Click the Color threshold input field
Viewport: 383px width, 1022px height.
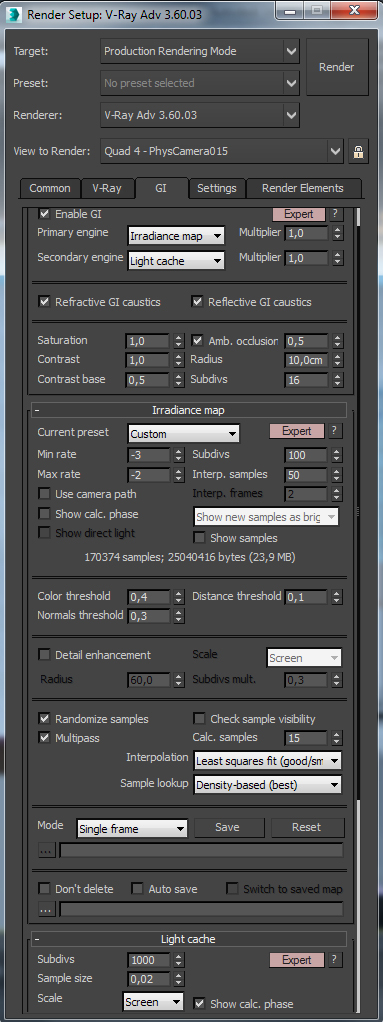(x=149, y=596)
